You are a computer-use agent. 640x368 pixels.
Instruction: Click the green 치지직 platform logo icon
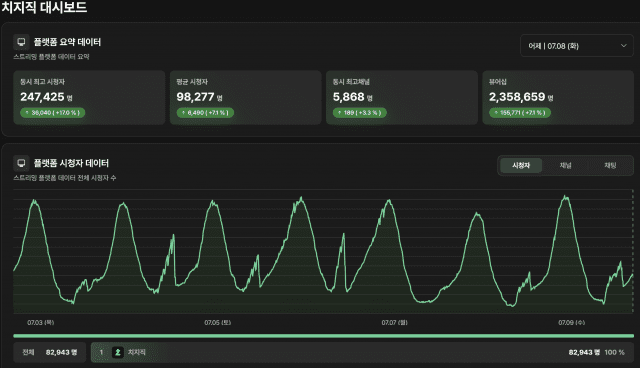(118, 352)
